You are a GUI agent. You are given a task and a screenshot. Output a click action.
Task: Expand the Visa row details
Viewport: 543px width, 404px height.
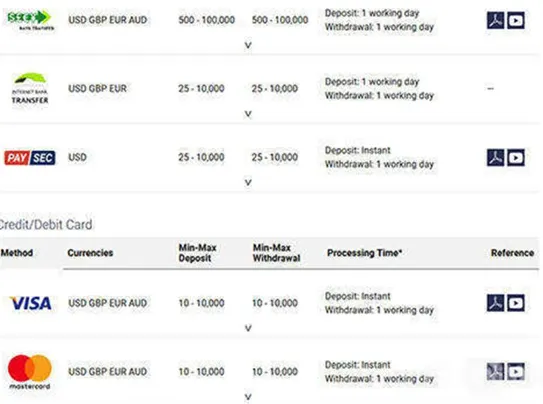point(248,328)
